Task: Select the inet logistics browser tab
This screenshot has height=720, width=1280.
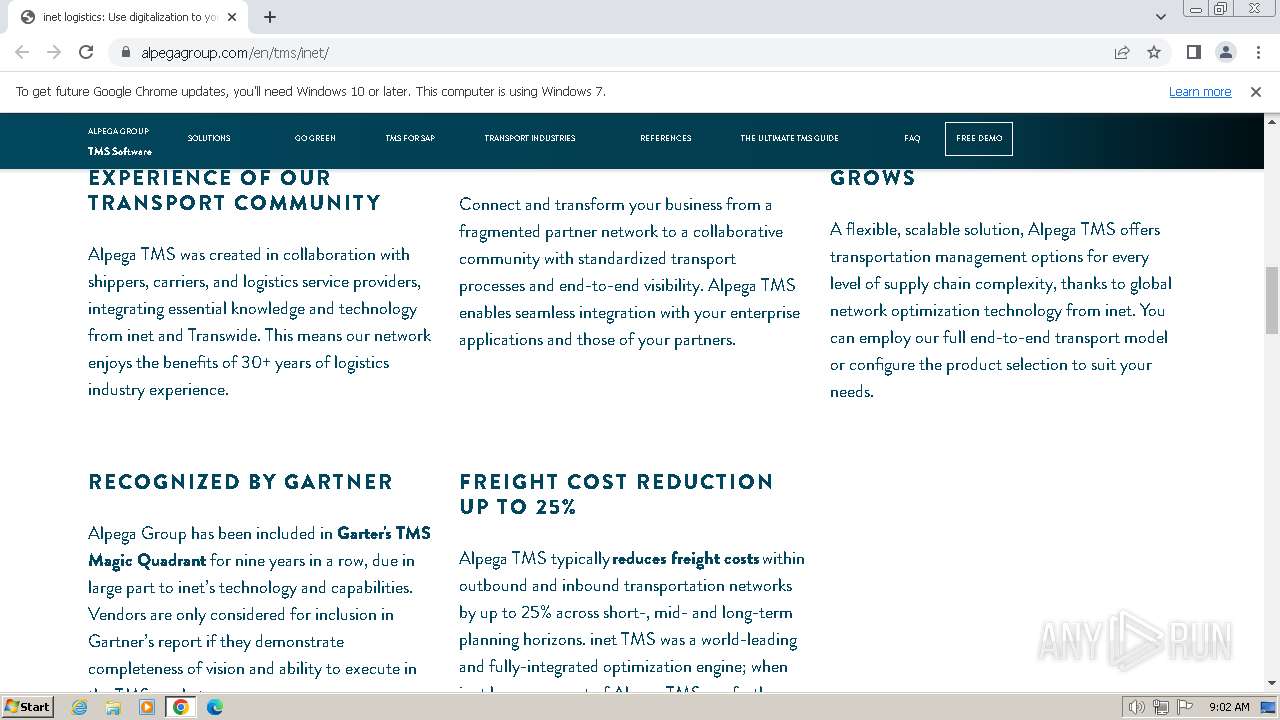Action: coord(127,17)
